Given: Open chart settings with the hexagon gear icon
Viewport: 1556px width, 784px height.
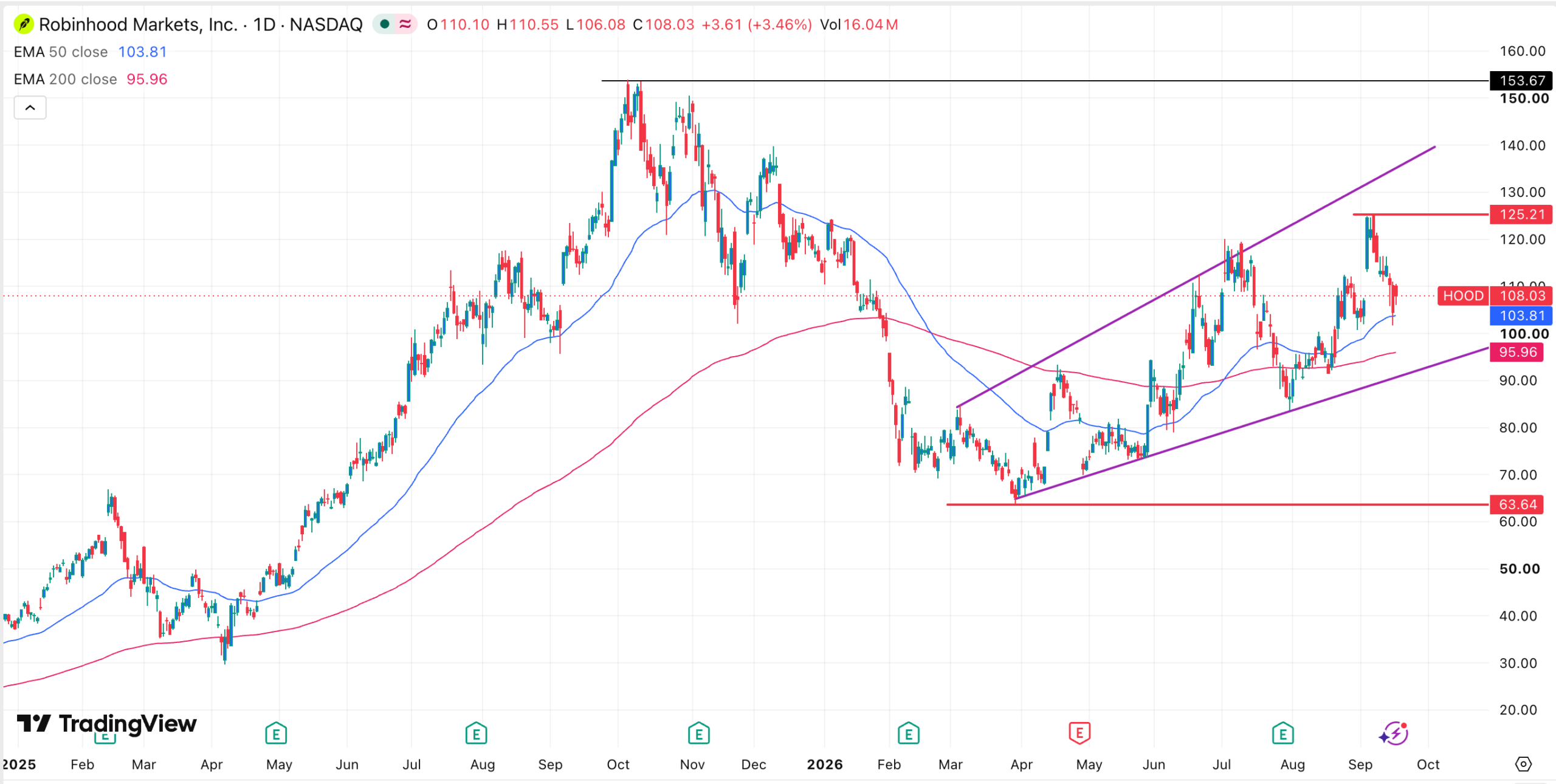Looking at the screenshot, I should point(1523,764).
